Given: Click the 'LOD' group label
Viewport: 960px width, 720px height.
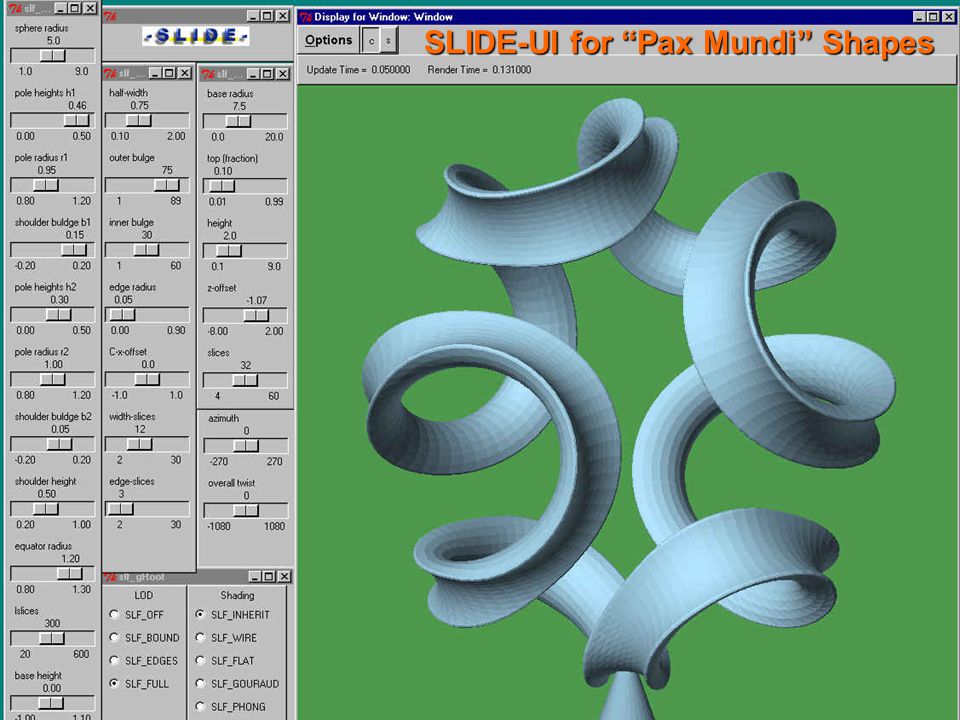Looking at the screenshot, I should [144, 595].
